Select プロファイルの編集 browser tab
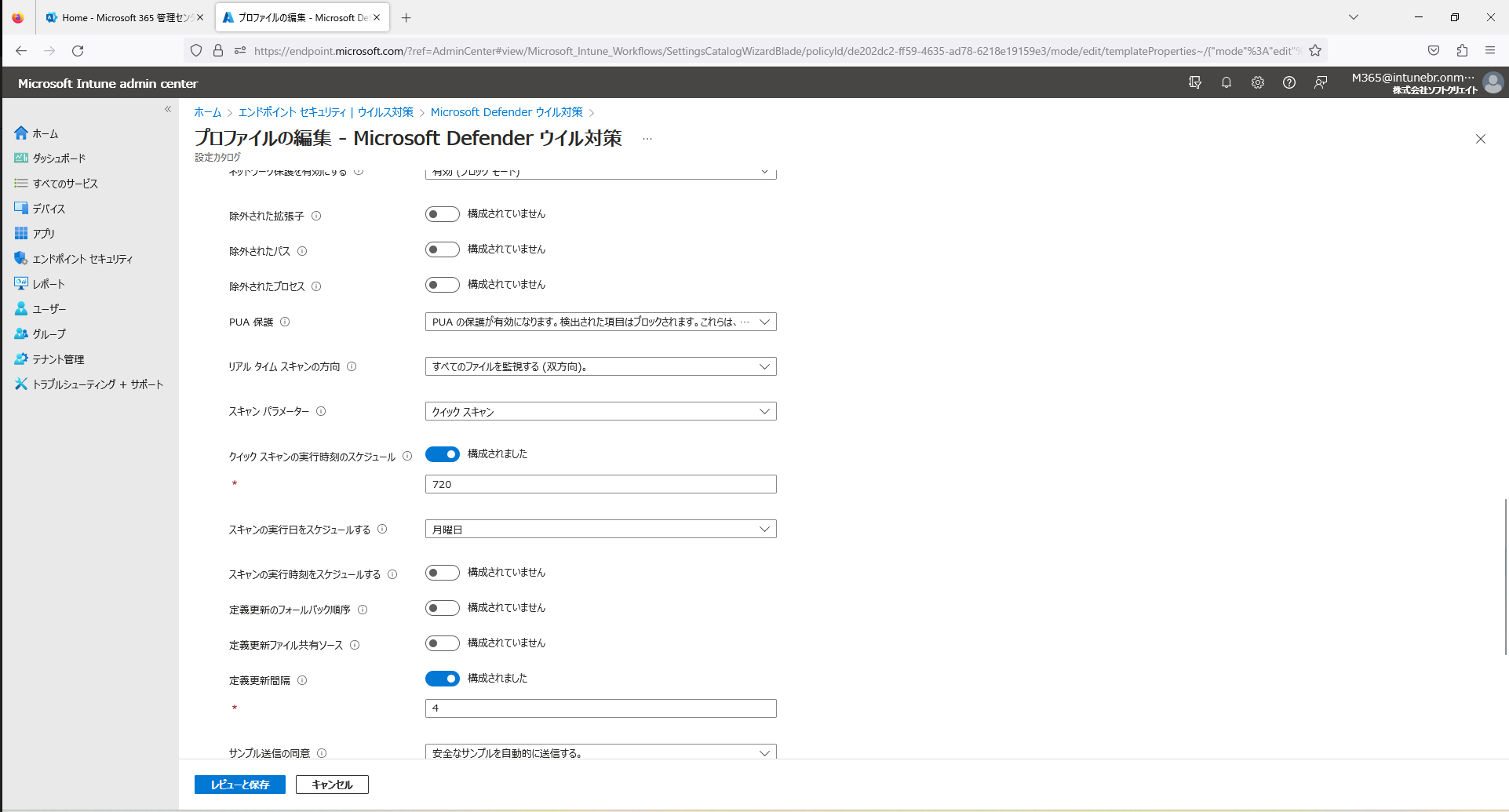 coord(301,17)
